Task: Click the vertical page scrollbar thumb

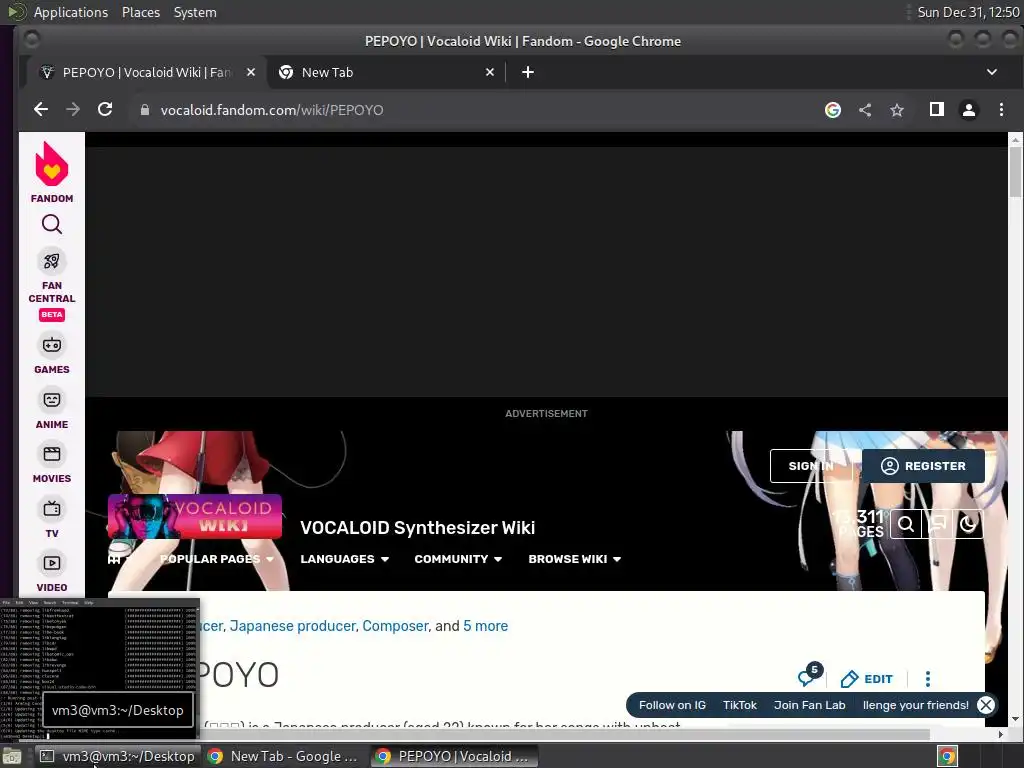Action: (x=1015, y=171)
